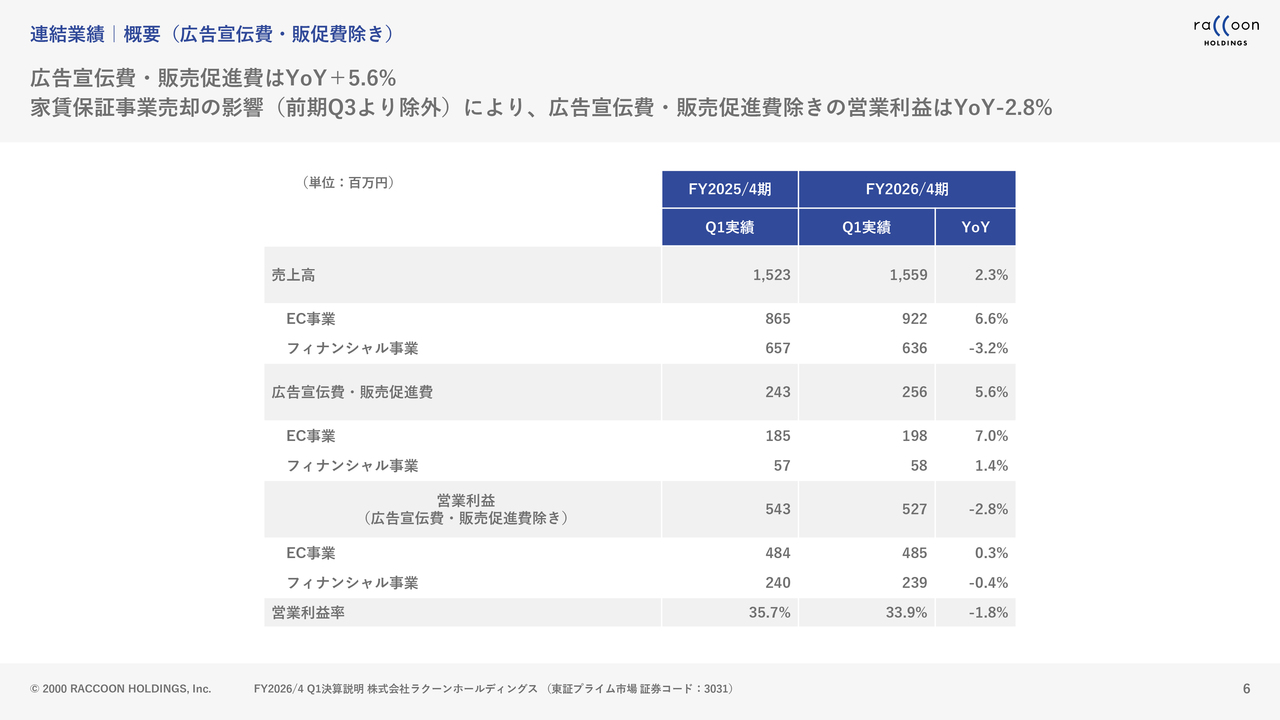Click the EC profit value 485

tap(914, 553)
